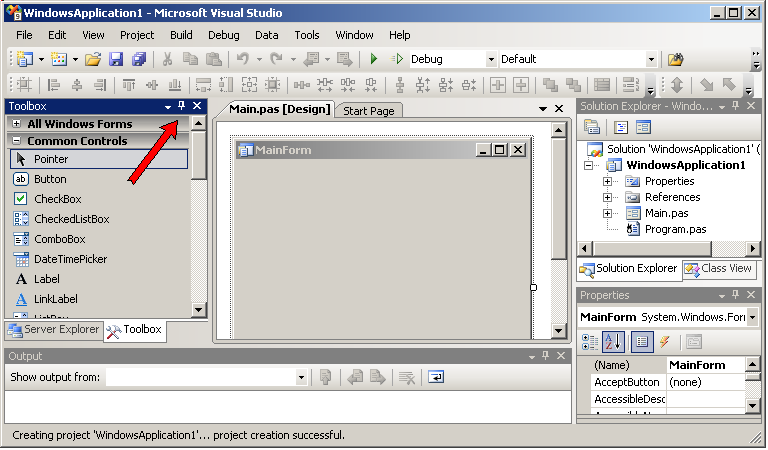
Task: Click the Open File toolbar icon
Action: (93, 60)
